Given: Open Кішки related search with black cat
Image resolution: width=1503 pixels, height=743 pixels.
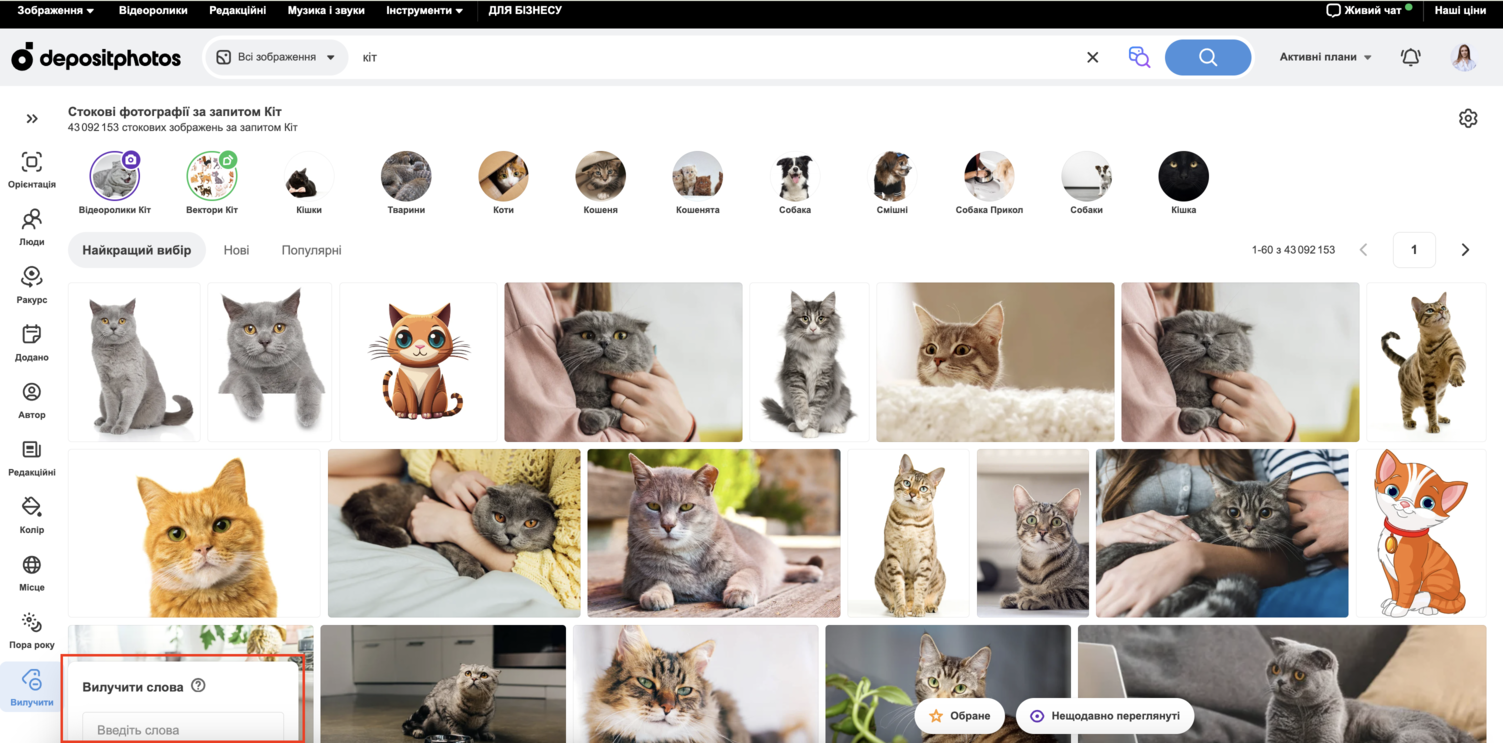Looking at the screenshot, I should pos(309,183).
